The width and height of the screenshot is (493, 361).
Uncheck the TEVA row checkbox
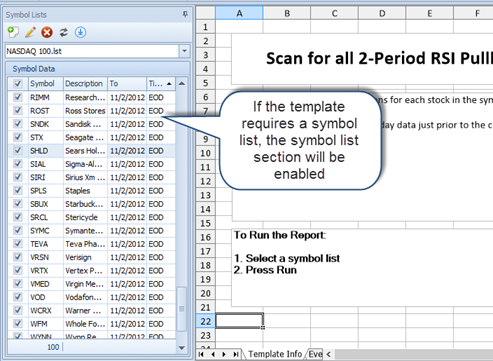(18, 244)
